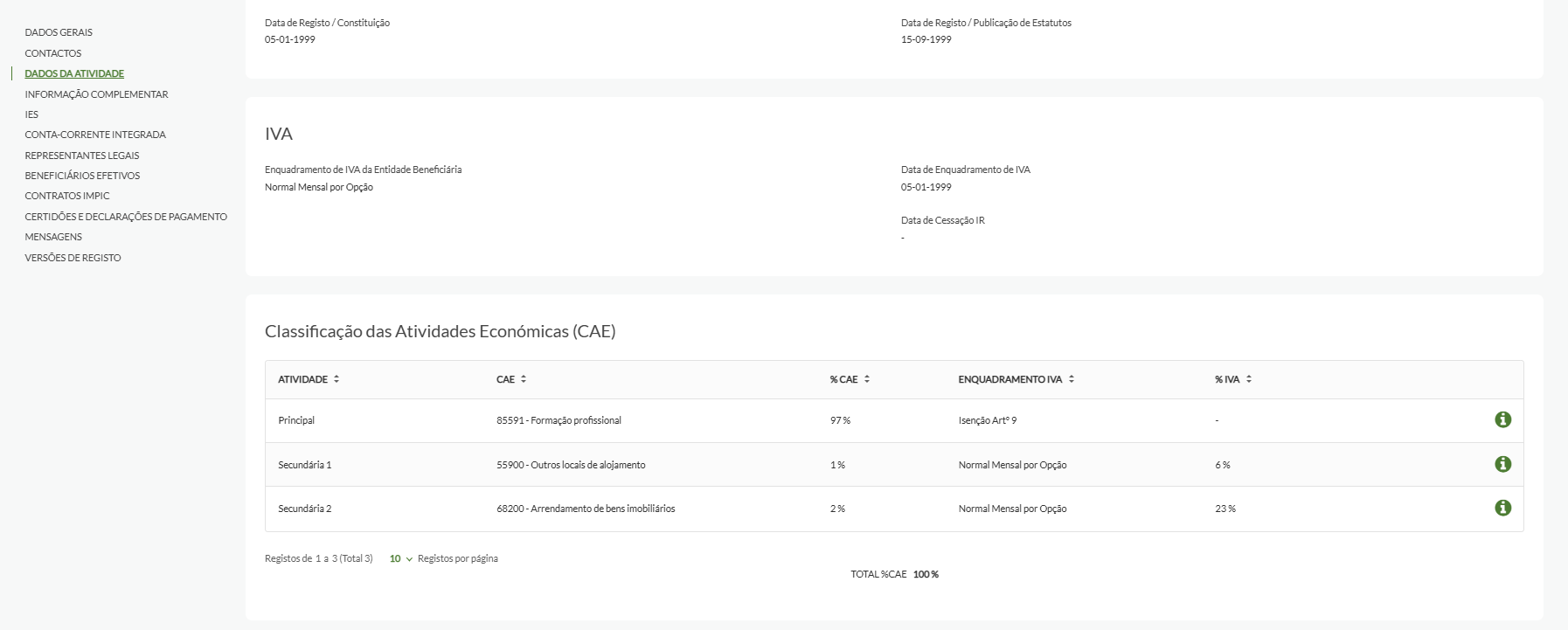
Task: Open Contratos IMPIC page
Action: click(x=67, y=196)
